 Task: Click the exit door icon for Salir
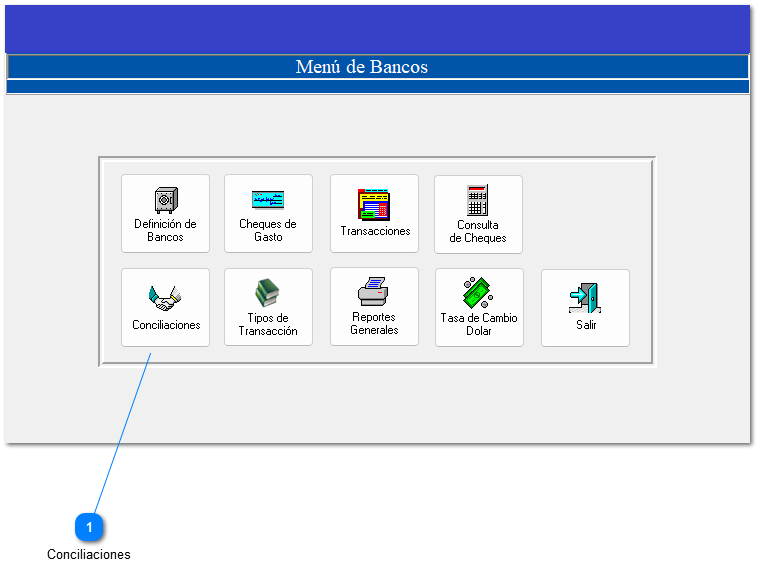585,298
